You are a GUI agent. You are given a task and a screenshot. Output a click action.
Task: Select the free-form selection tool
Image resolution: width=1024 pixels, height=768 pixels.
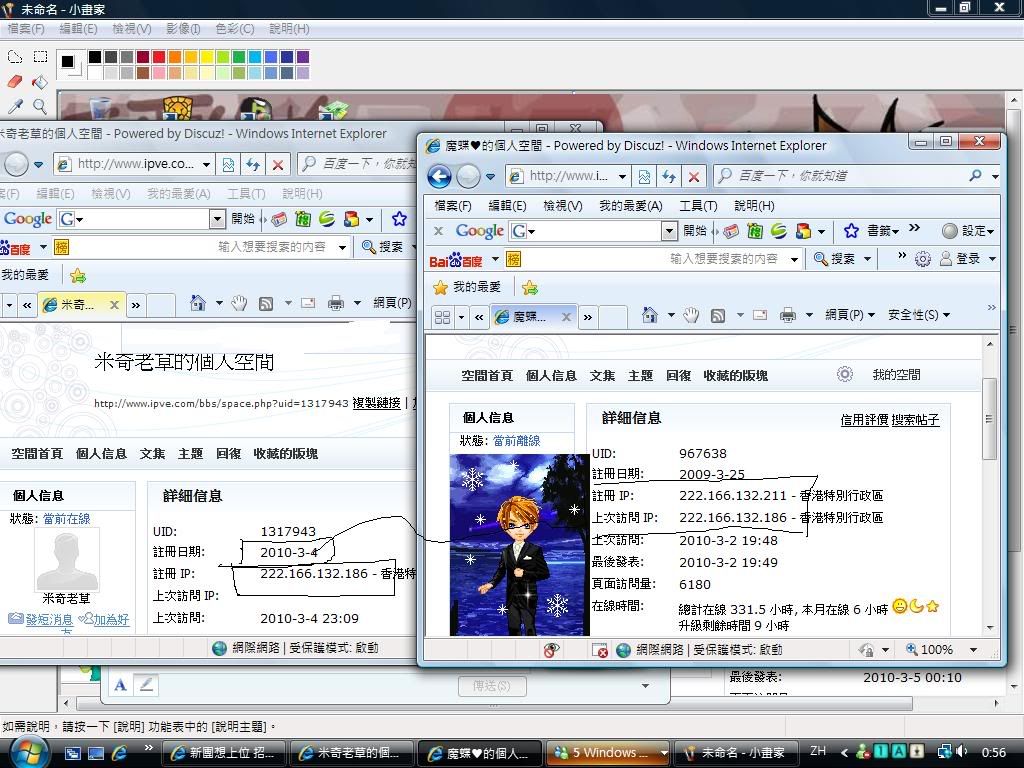[15, 57]
